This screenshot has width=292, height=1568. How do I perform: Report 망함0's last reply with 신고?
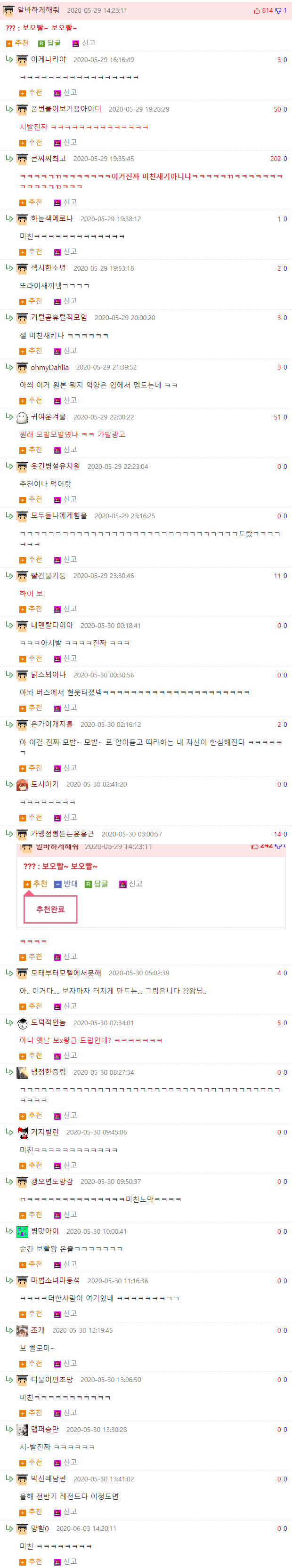65,1562
